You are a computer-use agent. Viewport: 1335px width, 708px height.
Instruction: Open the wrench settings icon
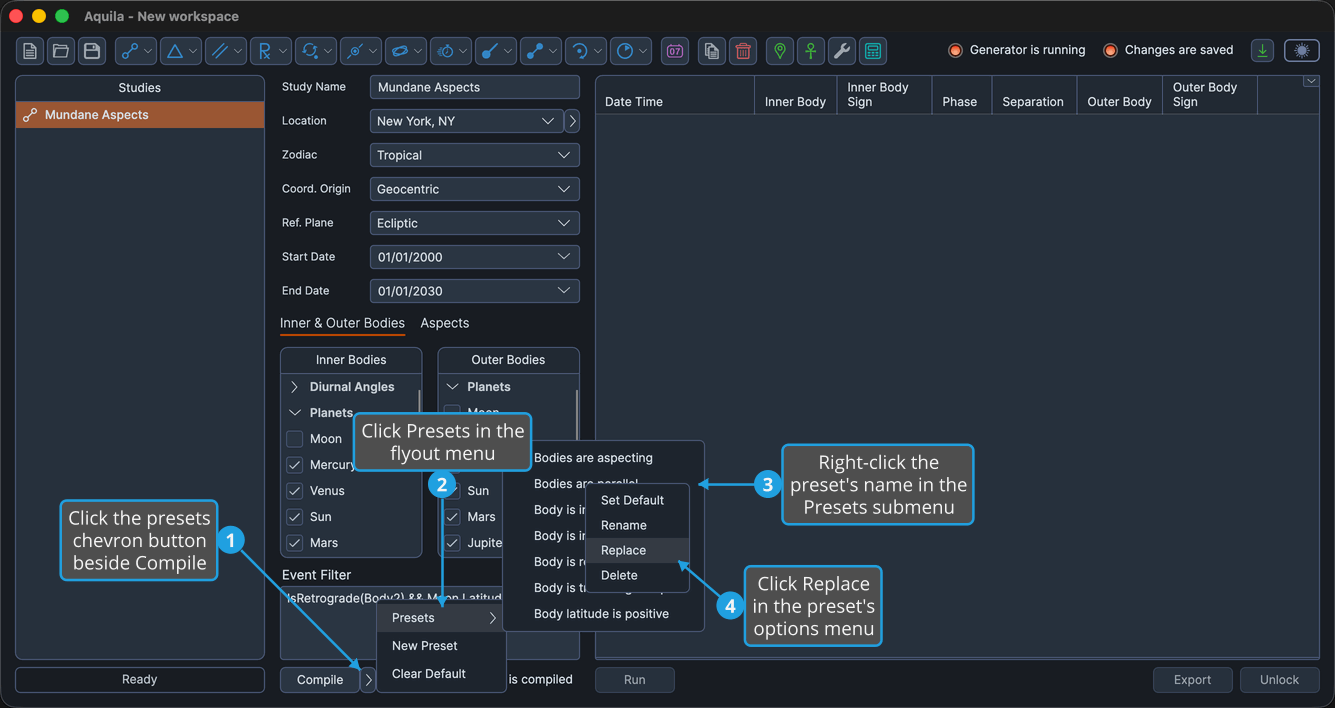(x=842, y=51)
